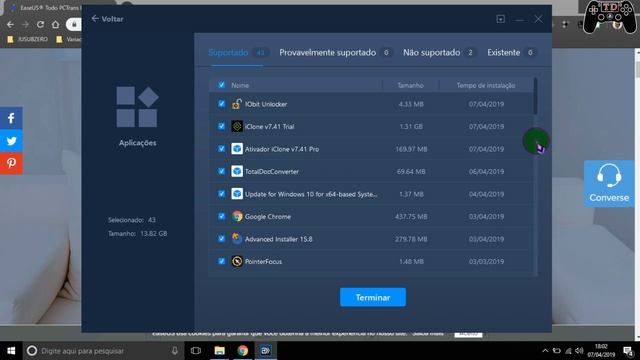
Task: Open the notification center icon
Action: 628,351
